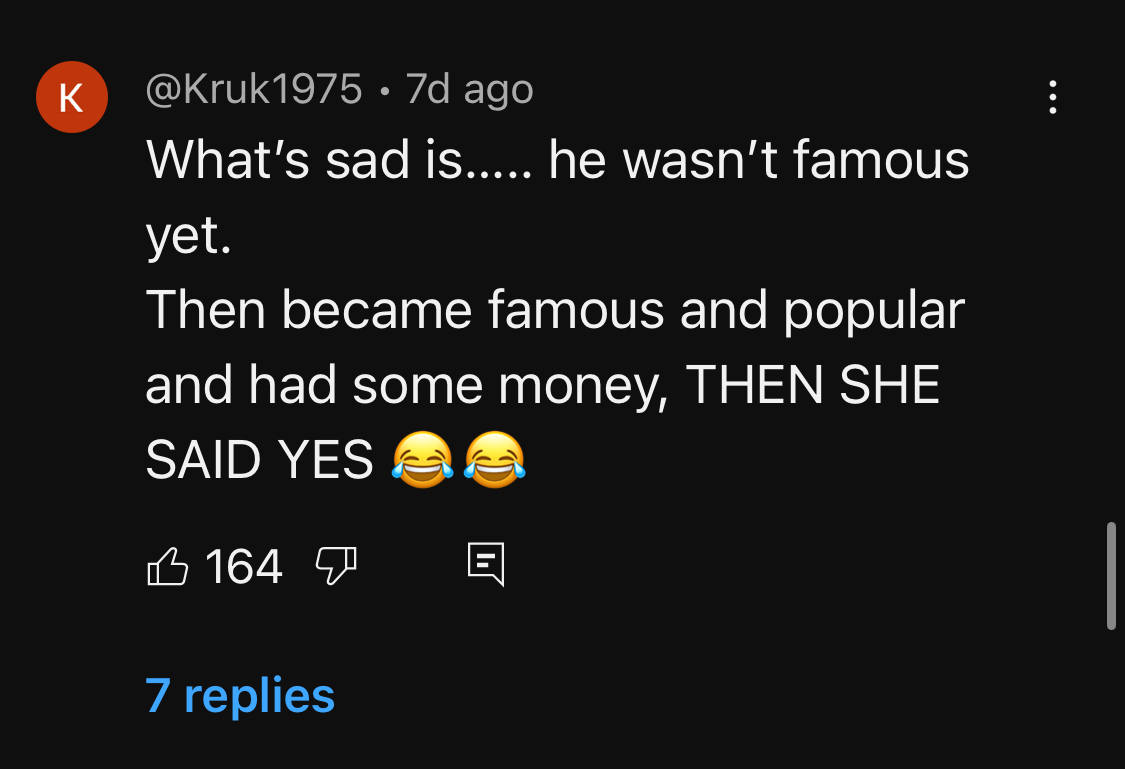This screenshot has width=1125, height=769.
Task: Click the word "replies" below the comment
Action: (x=259, y=697)
